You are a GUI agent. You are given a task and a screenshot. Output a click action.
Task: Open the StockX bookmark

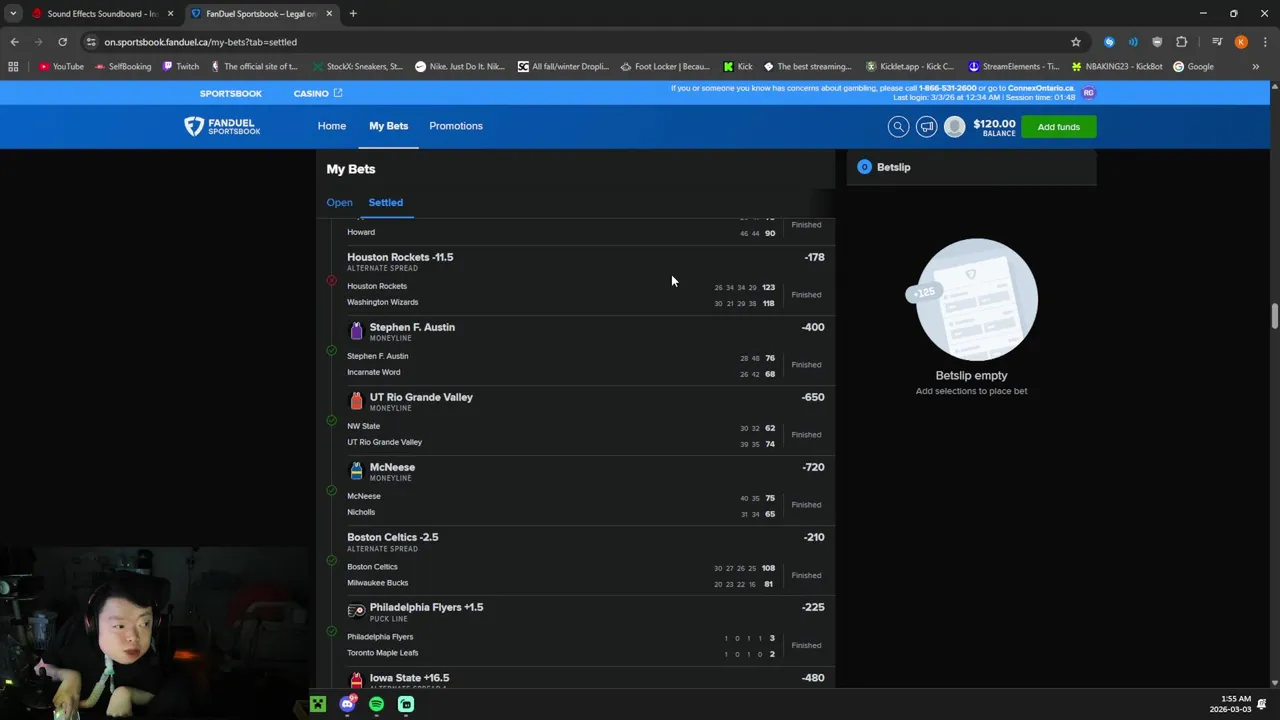point(357,67)
